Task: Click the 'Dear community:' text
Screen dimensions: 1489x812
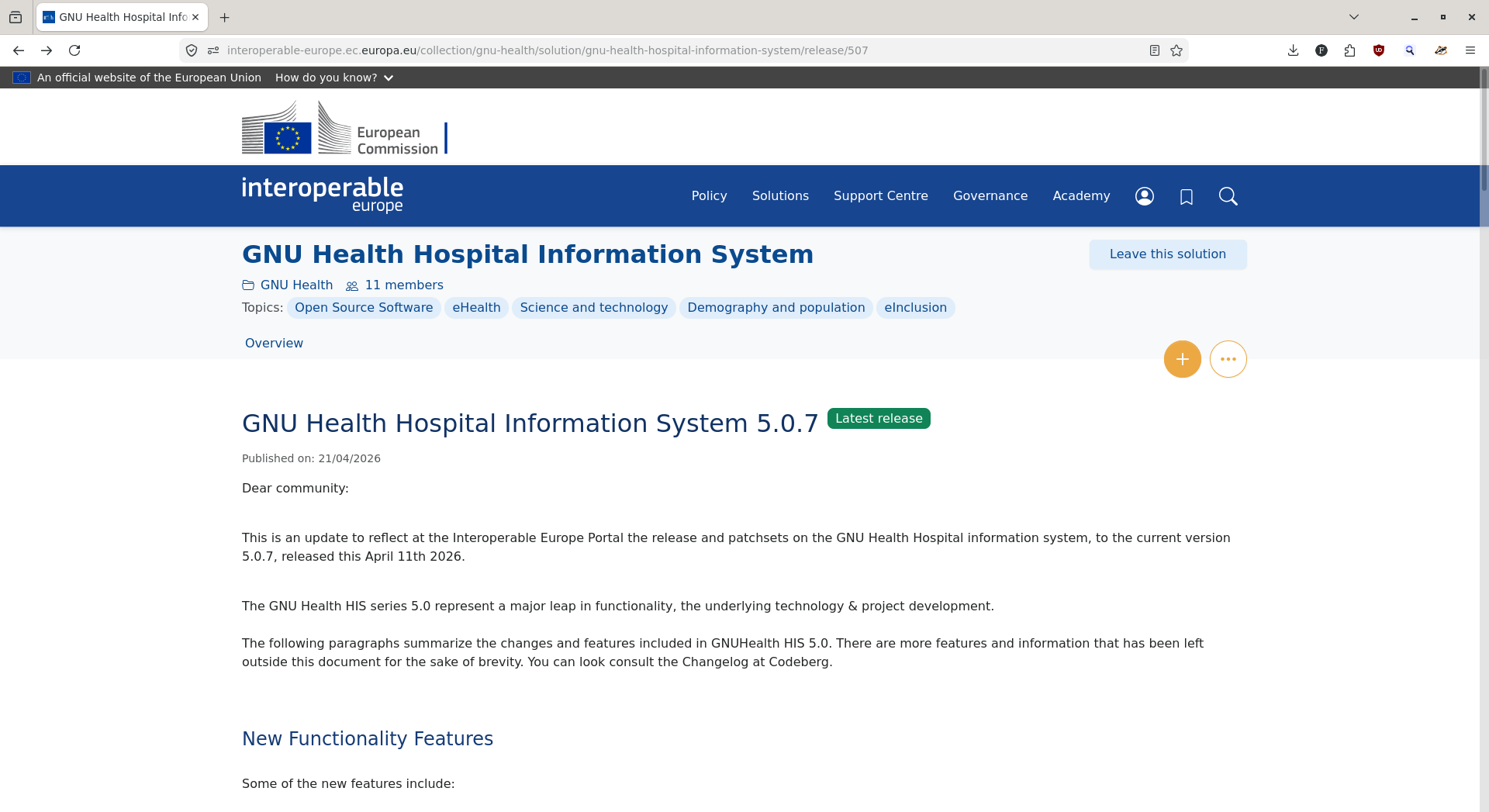Action: 295,489
